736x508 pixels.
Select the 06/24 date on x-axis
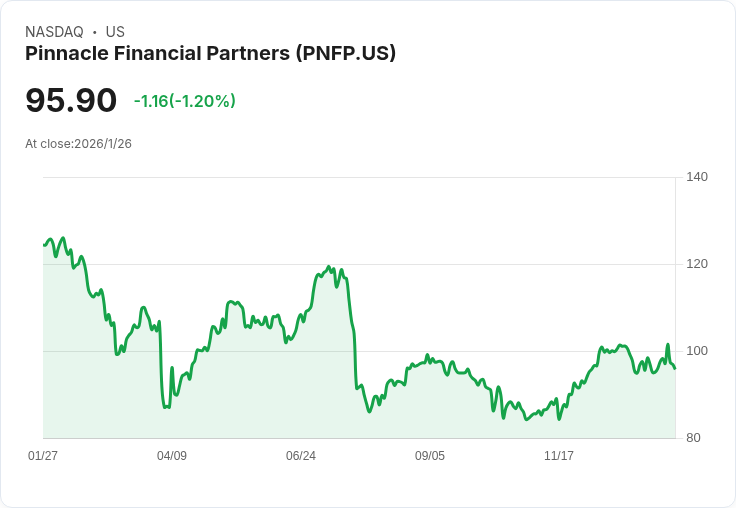[301, 456]
